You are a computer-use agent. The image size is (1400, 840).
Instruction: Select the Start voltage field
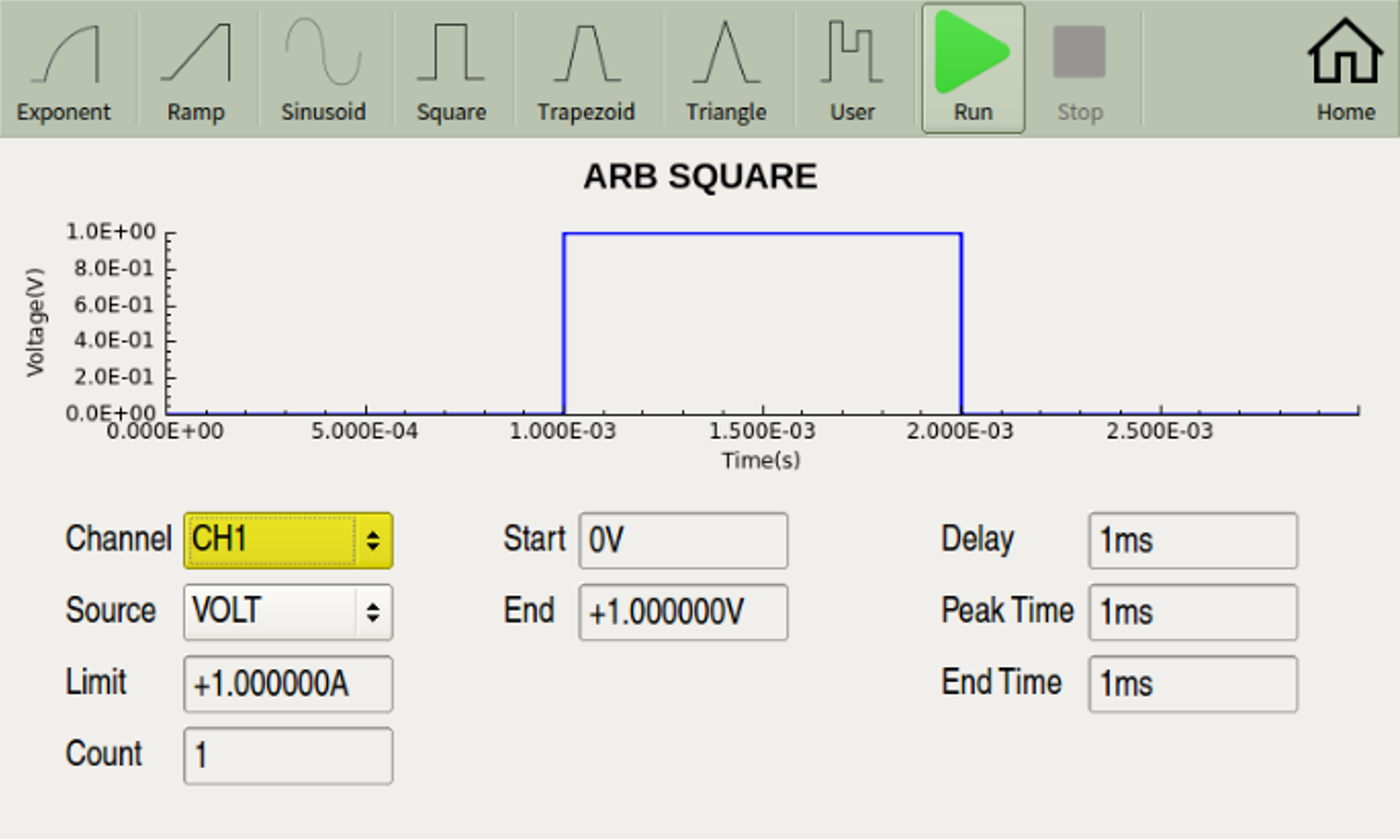[683, 540]
